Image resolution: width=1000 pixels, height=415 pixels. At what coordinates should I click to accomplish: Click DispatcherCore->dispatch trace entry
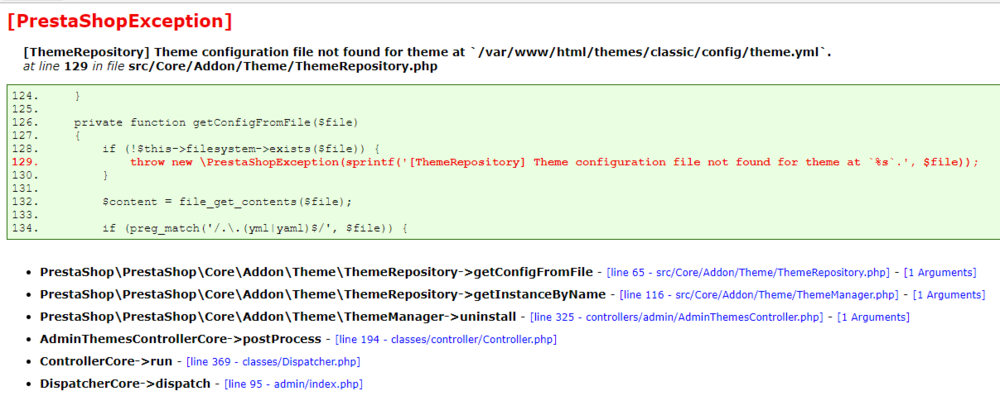[125, 384]
